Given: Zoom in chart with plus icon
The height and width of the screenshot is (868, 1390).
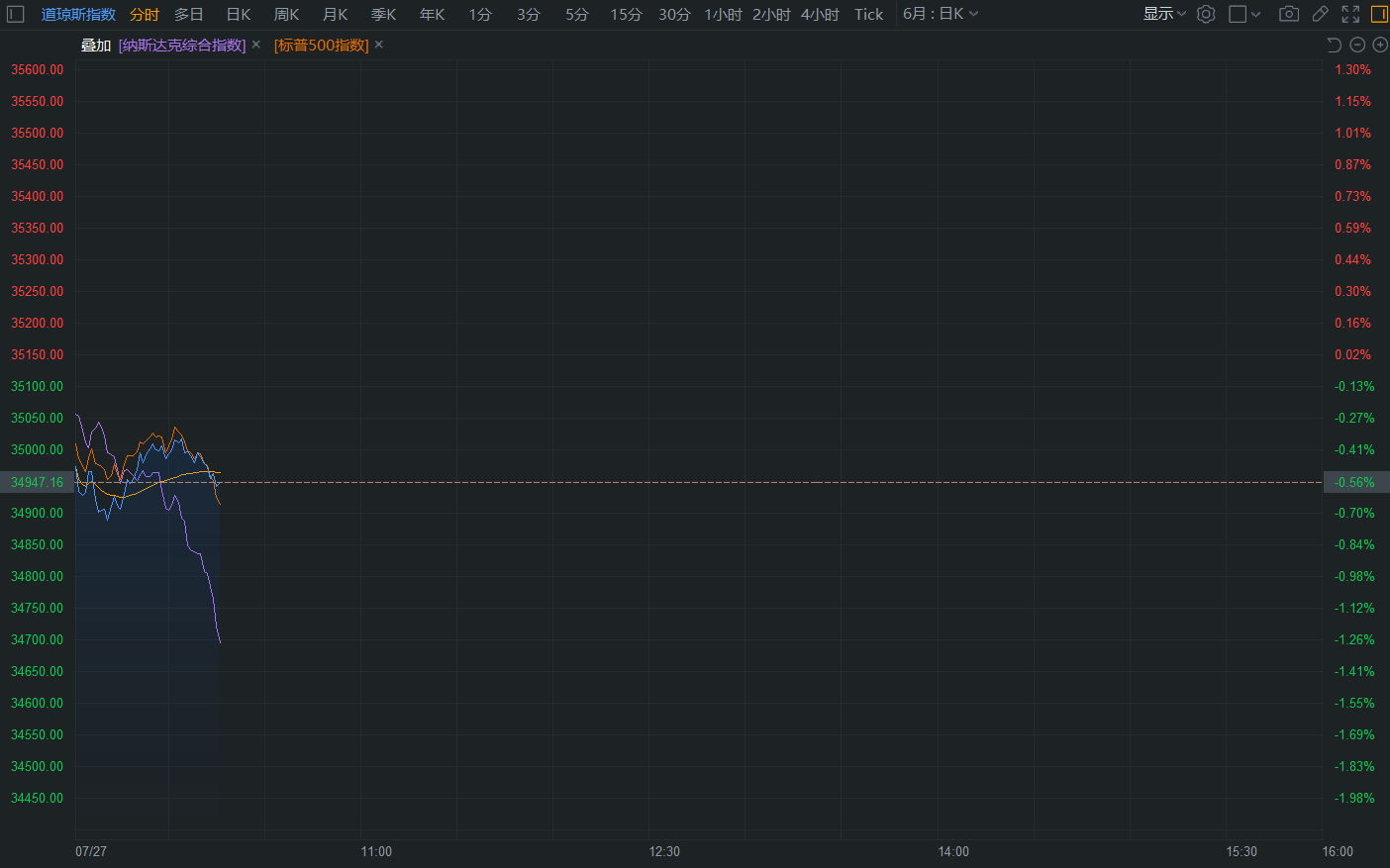Looking at the screenshot, I should (x=1380, y=45).
